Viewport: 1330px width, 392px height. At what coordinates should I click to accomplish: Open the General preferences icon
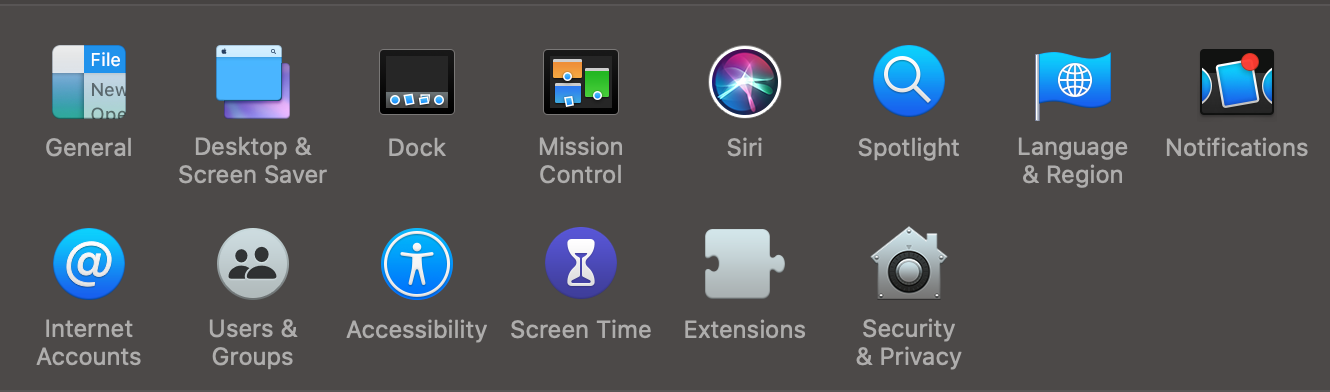click(89, 82)
